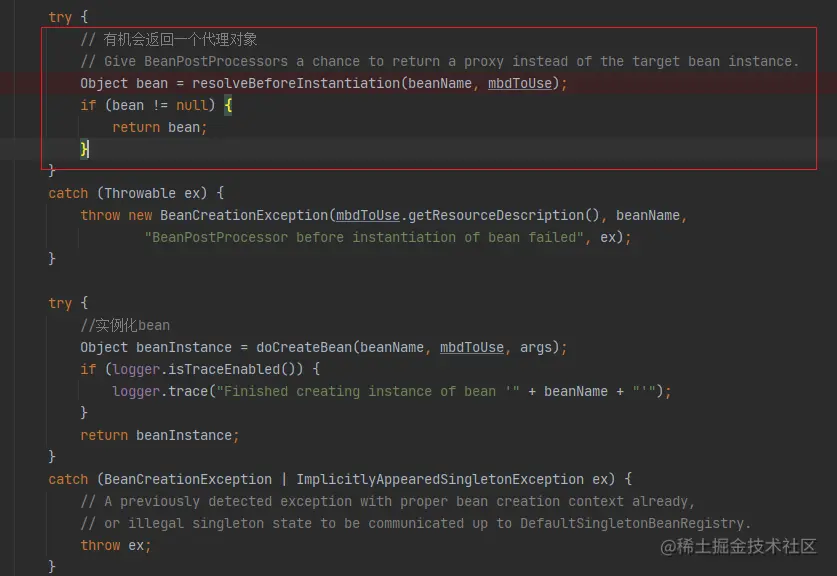Viewport: 837px width, 576px height.
Task: Click the getResourceDescription method call
Action: click(496, 216)
